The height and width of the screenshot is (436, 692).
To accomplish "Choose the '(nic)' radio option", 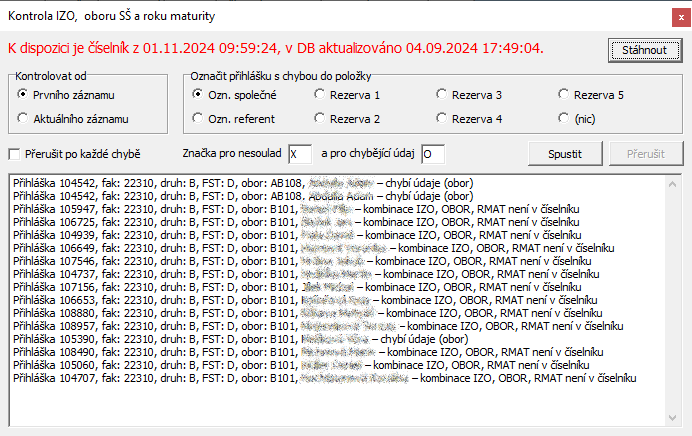I will [x=564, y=119].
